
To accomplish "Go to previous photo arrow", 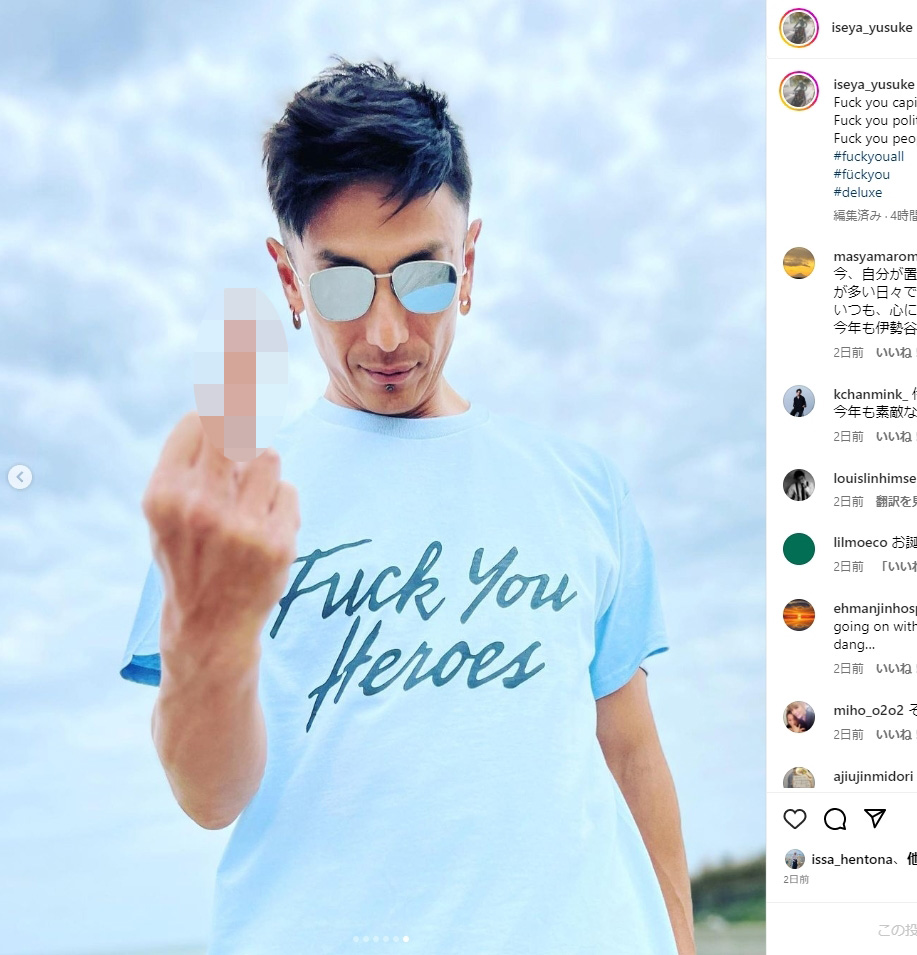I will [x=20, y=477].
